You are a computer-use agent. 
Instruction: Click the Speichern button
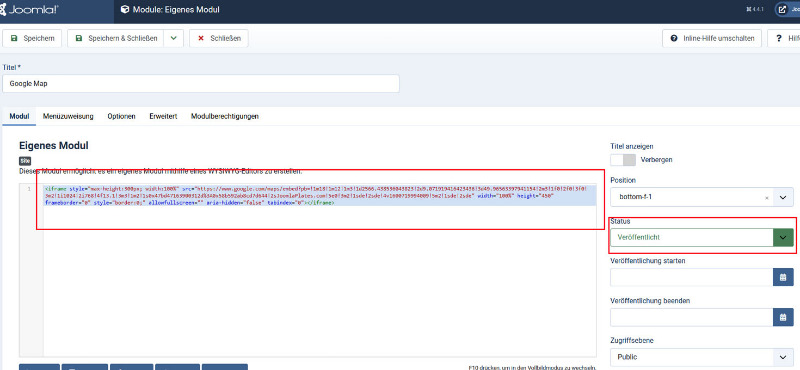click(x=32, y=38)
